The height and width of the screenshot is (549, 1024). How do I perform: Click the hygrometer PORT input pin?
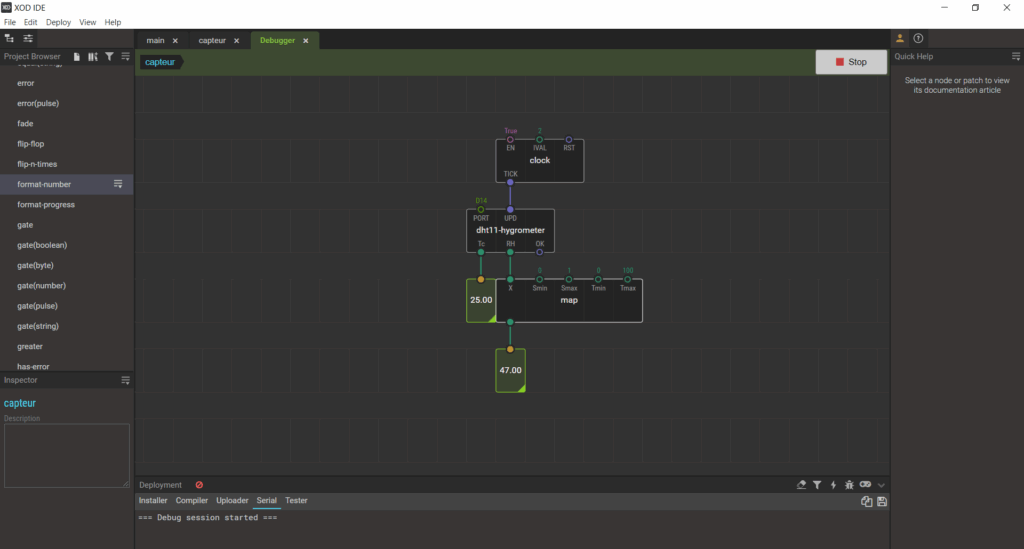click(x=481, y=210)
